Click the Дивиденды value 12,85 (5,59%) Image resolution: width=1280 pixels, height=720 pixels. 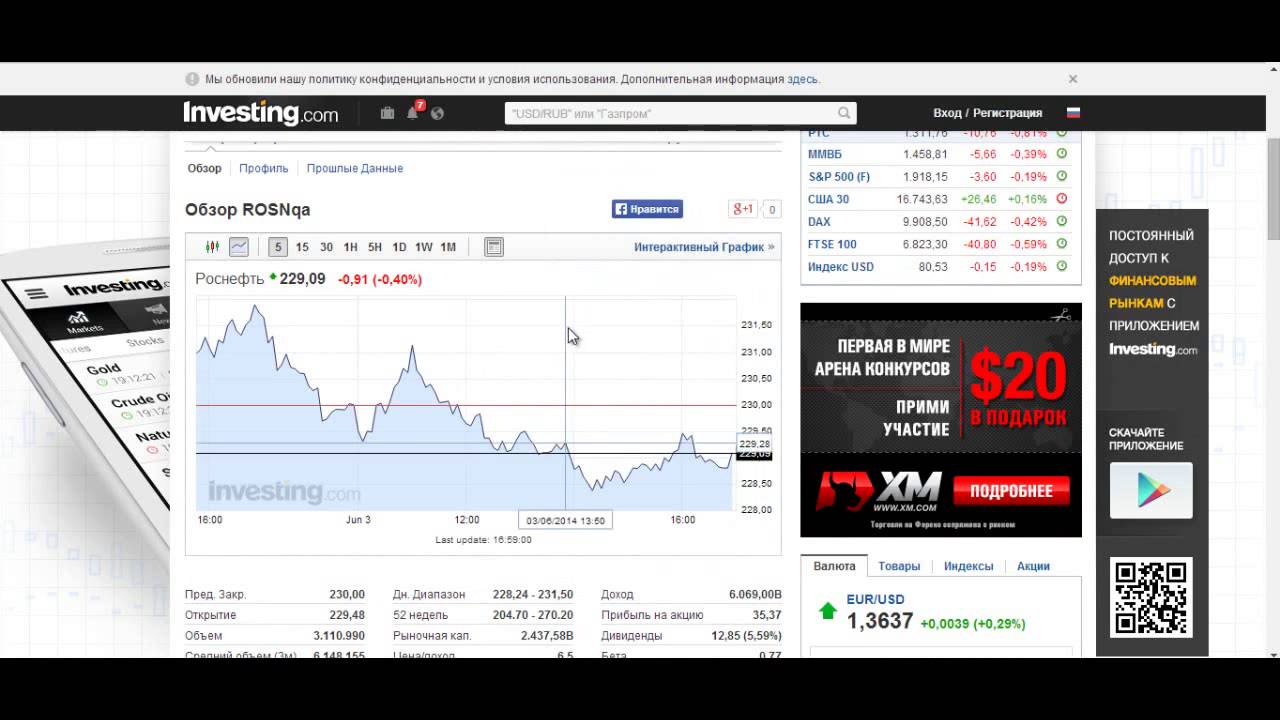point(746,636)
